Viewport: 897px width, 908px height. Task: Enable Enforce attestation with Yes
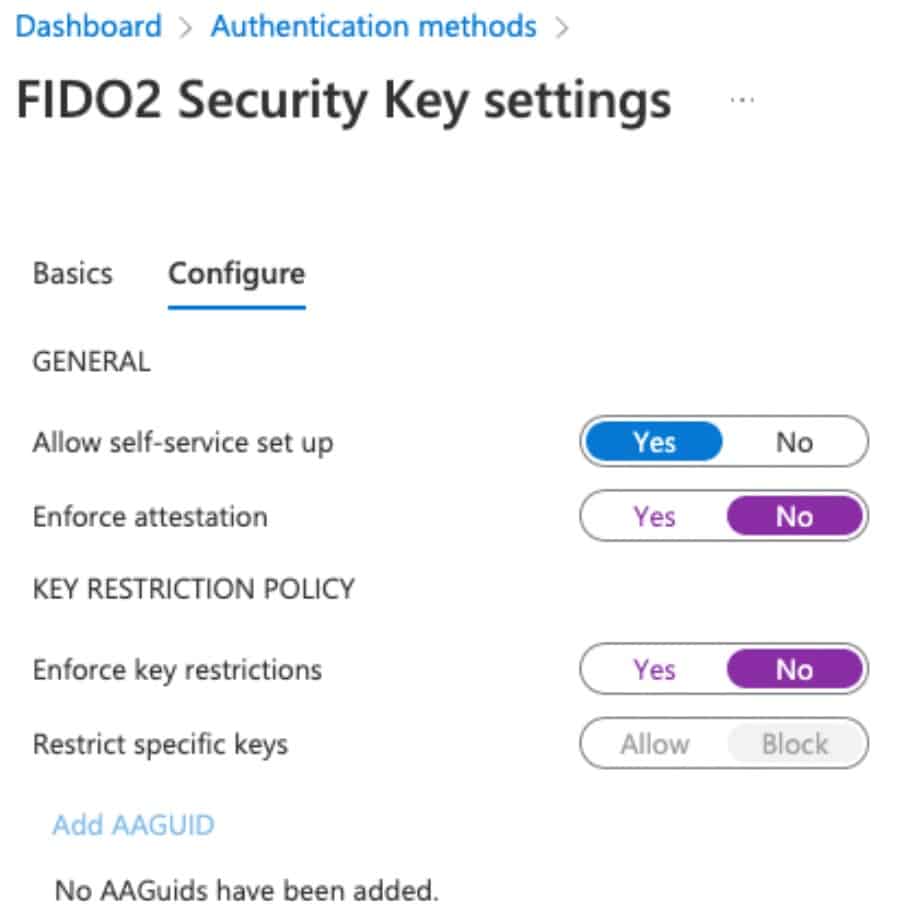click(x=654, y=517)
